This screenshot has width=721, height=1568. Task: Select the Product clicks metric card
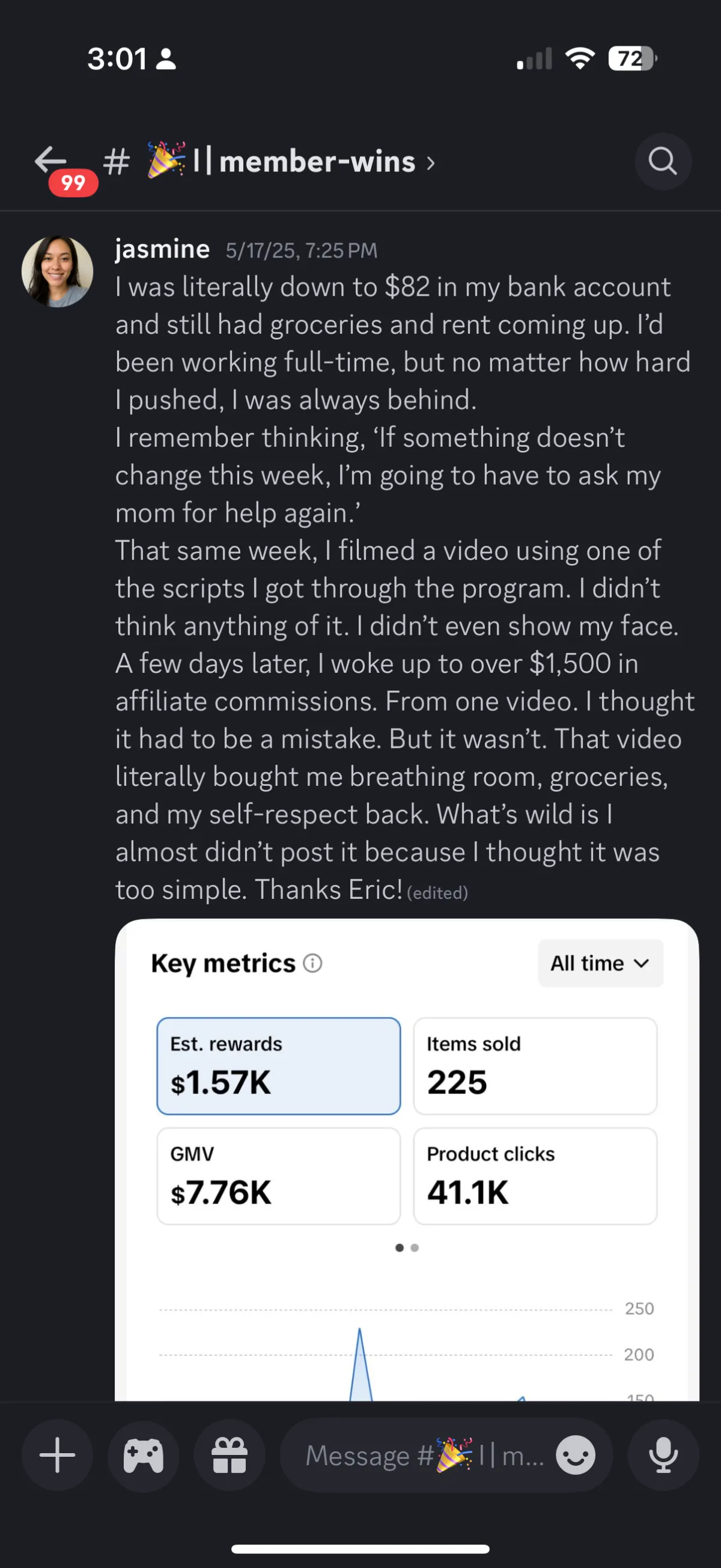pyautogui.click(x=535, y=1176)
